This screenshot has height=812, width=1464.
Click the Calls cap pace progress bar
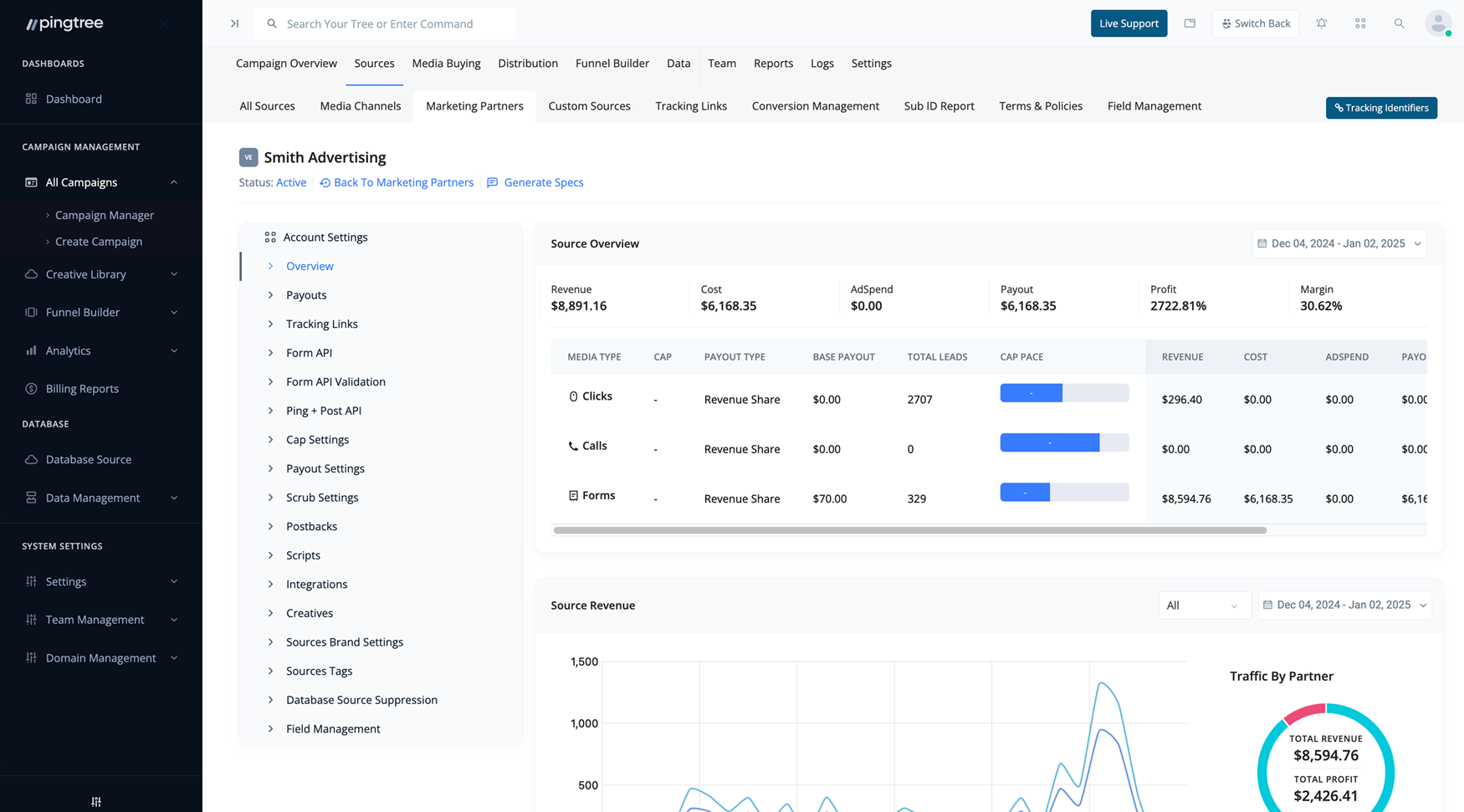[1064, 442]
